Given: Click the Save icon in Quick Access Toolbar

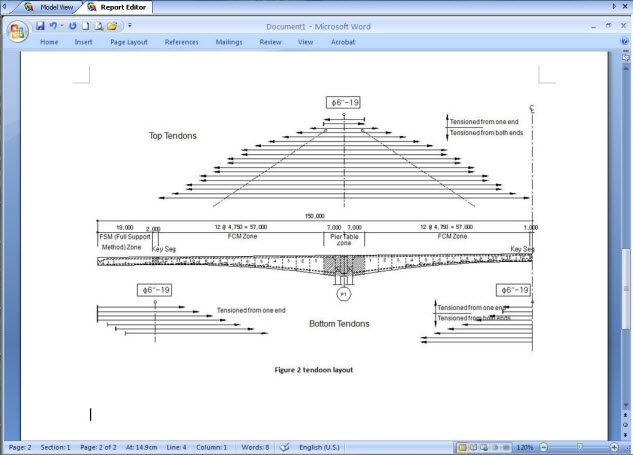Looking at the screenshot, I should coord(40,25).
